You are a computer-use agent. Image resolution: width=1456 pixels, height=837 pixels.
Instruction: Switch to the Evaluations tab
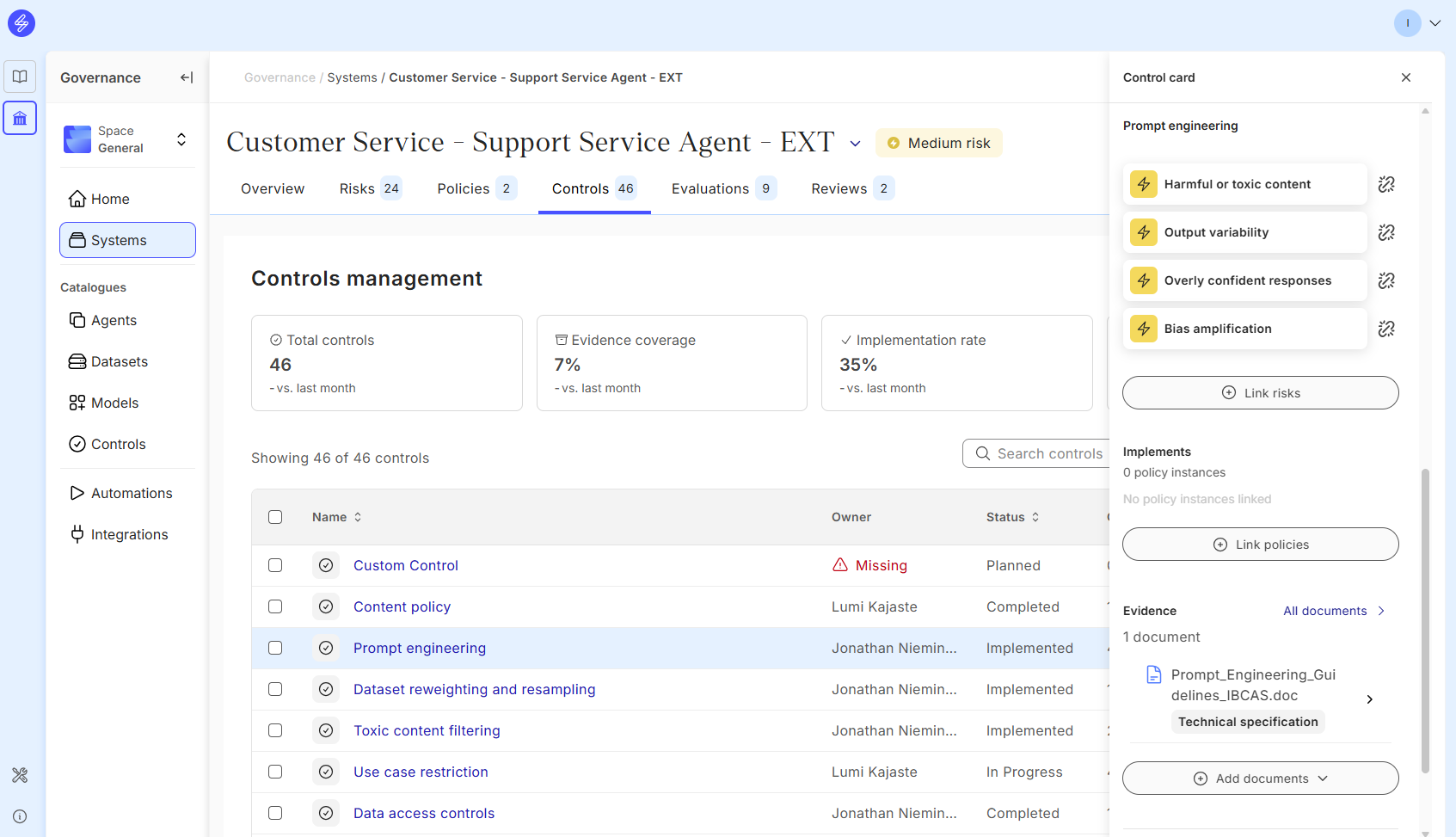tap(723, 188)
